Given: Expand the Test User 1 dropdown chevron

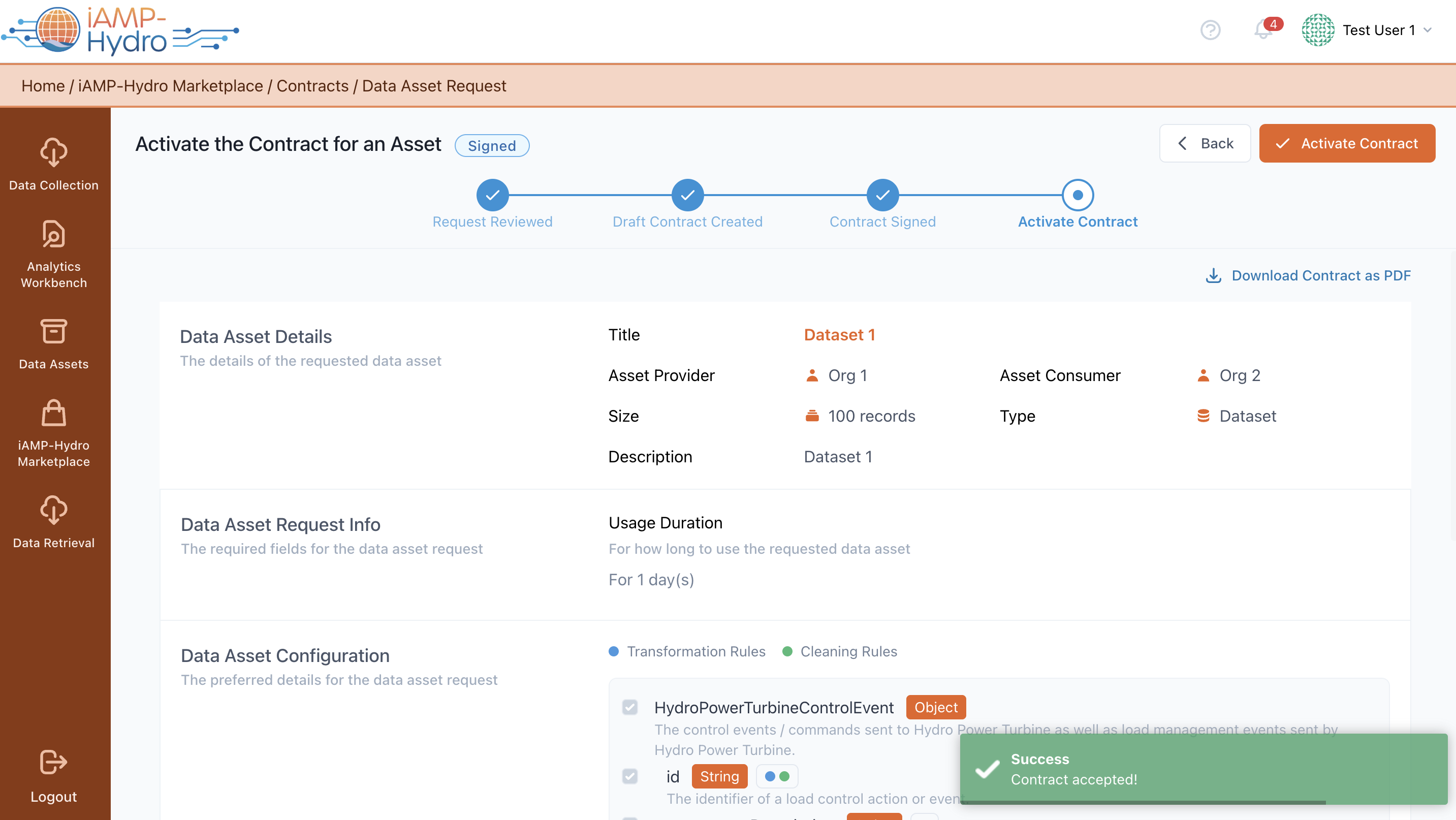Looking at the screenshot, I should [1428, 30].
